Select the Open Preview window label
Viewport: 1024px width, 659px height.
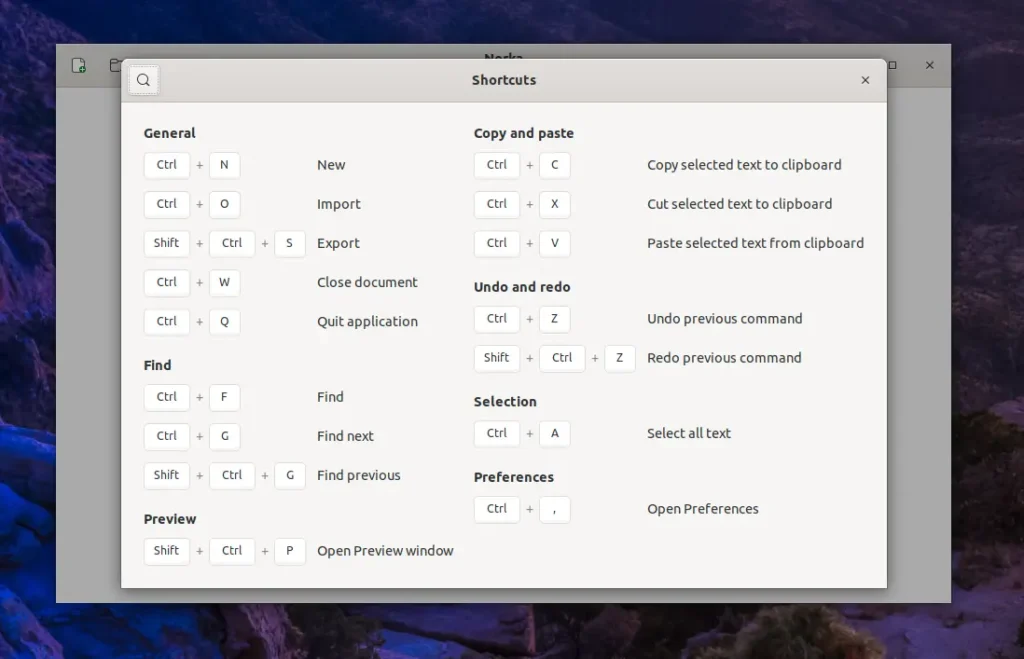pos(385,551)
